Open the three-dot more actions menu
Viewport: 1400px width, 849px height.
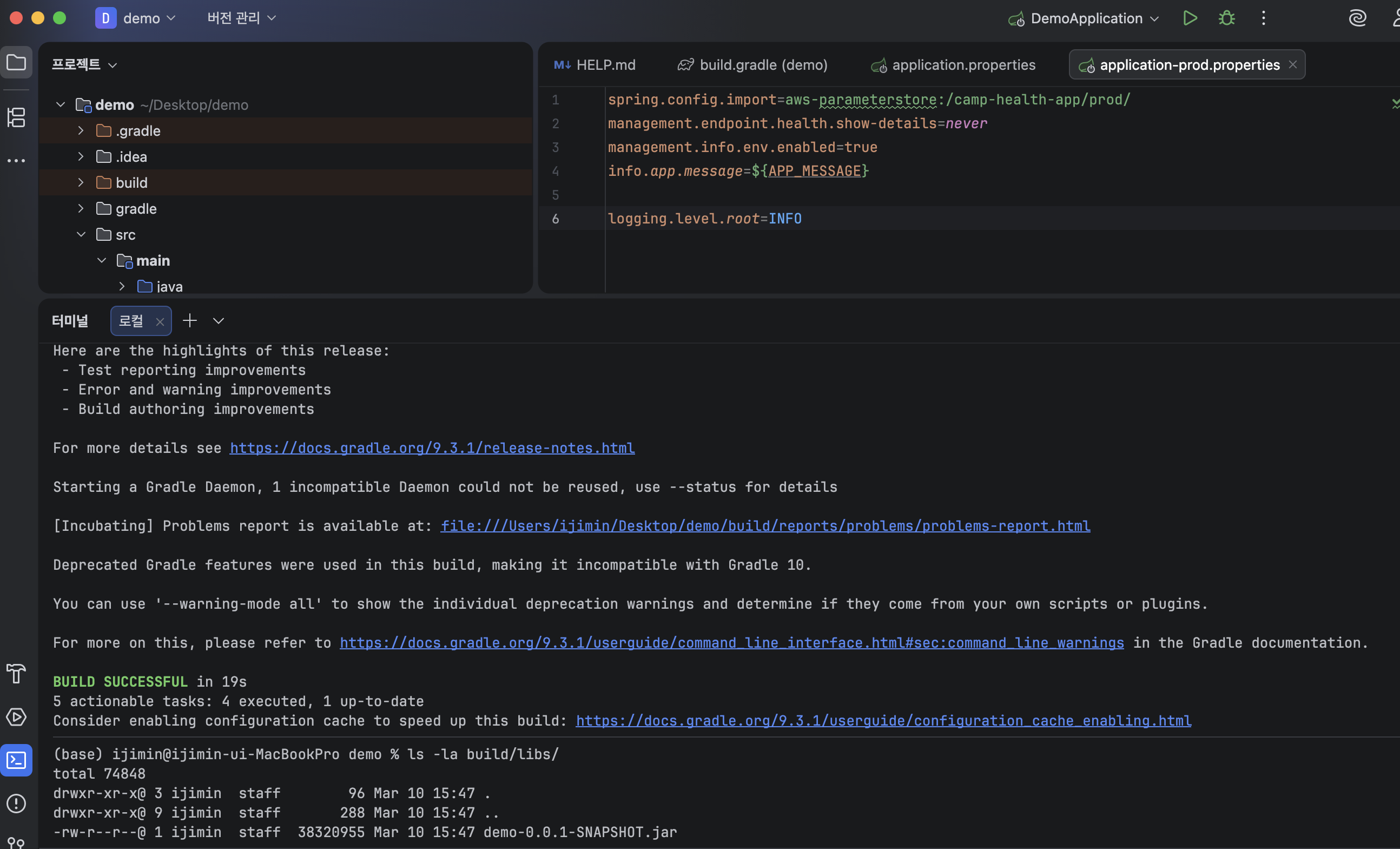[x=1264, y=18]
